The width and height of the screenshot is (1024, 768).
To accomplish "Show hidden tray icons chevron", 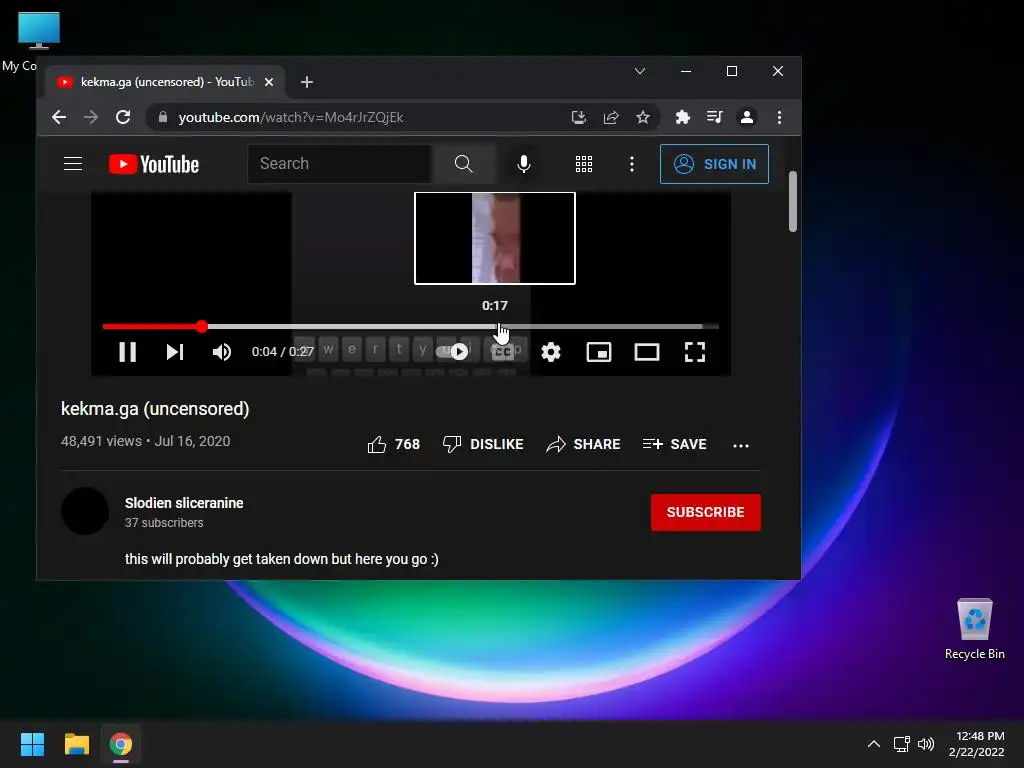I will pyautogui.click(x=873, y=744).
